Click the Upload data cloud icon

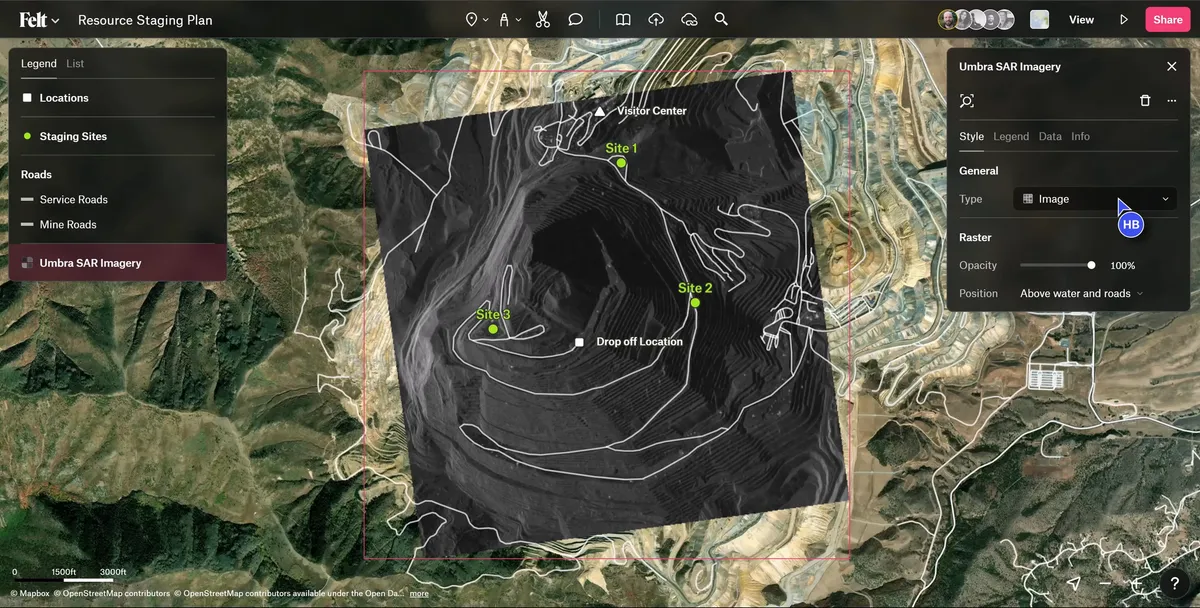(x=656, y=19)
